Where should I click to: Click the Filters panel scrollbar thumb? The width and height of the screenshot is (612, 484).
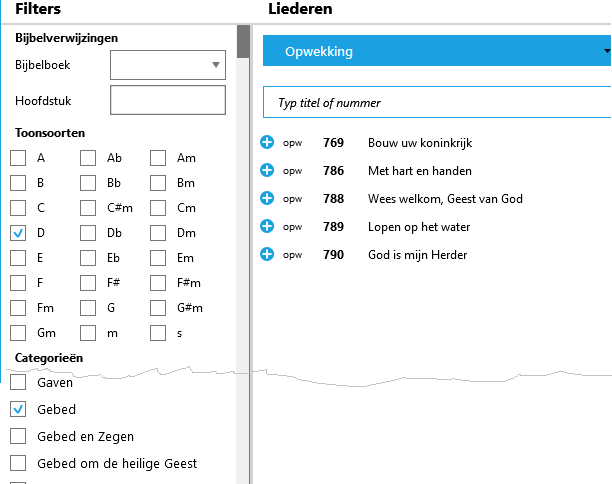243,42
